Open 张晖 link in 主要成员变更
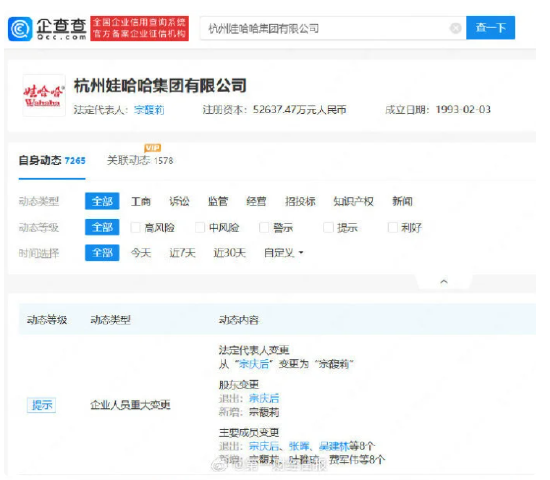The image size is (550, 480). 299,446
